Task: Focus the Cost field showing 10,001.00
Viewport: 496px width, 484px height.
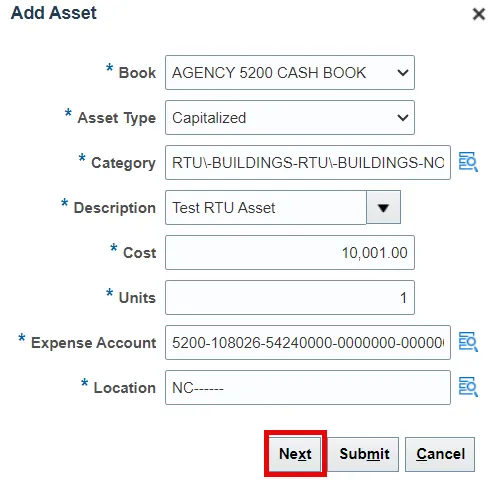Action: pyautogui.click(x=290, y=253)
